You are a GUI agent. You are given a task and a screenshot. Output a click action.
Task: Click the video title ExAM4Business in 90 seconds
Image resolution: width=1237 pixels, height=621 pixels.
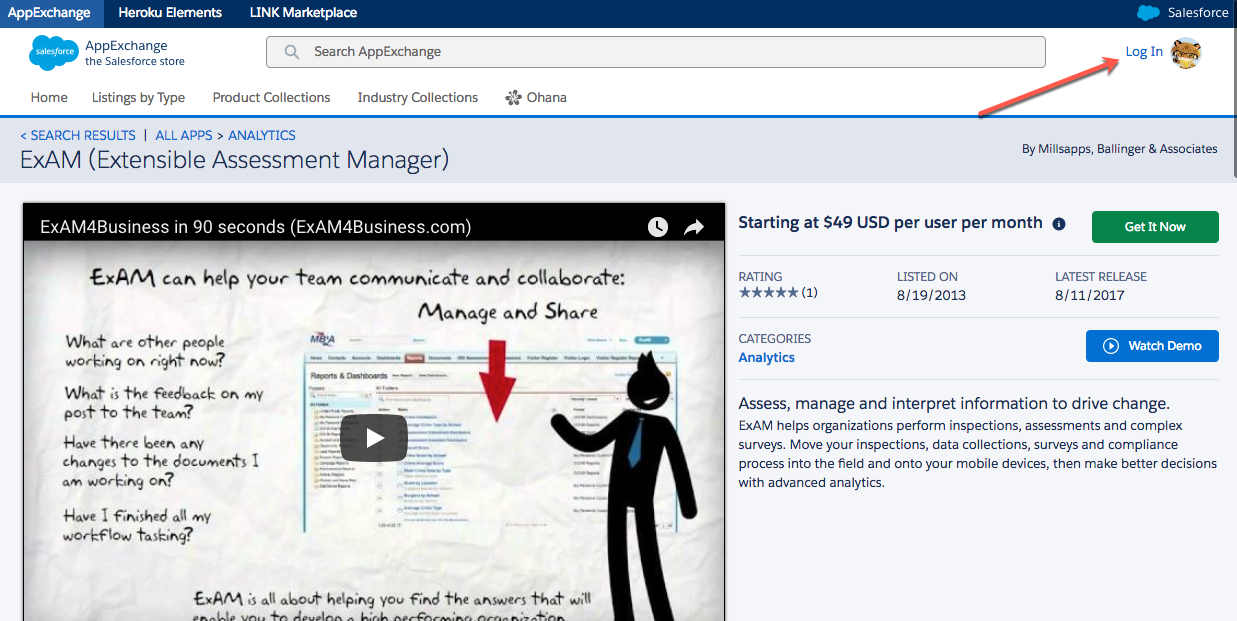[x=255, y=227]
